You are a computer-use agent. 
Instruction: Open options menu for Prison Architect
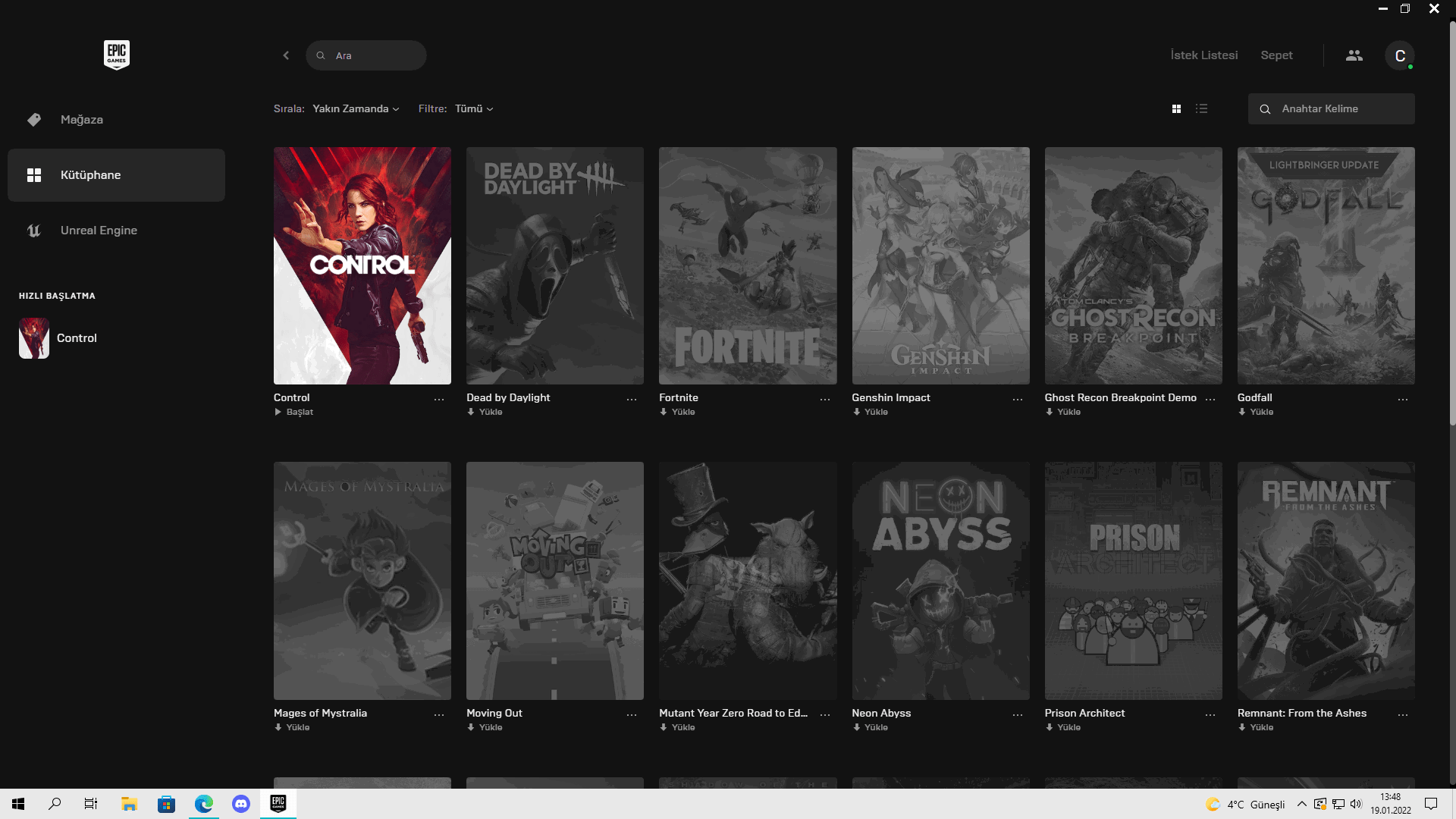(1210, 715)
